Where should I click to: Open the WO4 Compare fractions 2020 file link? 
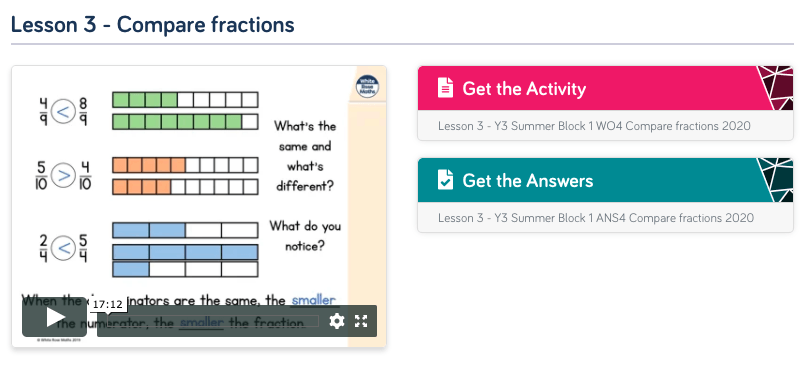594,126
